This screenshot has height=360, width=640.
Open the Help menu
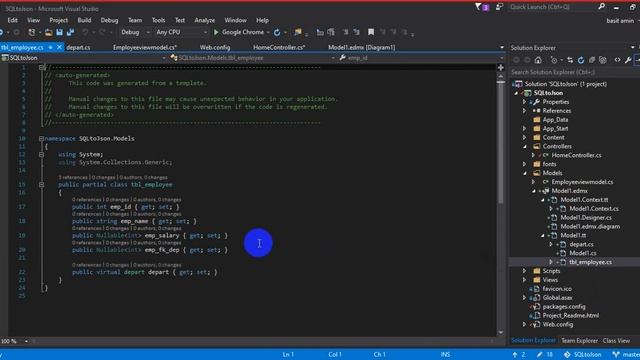262,20
